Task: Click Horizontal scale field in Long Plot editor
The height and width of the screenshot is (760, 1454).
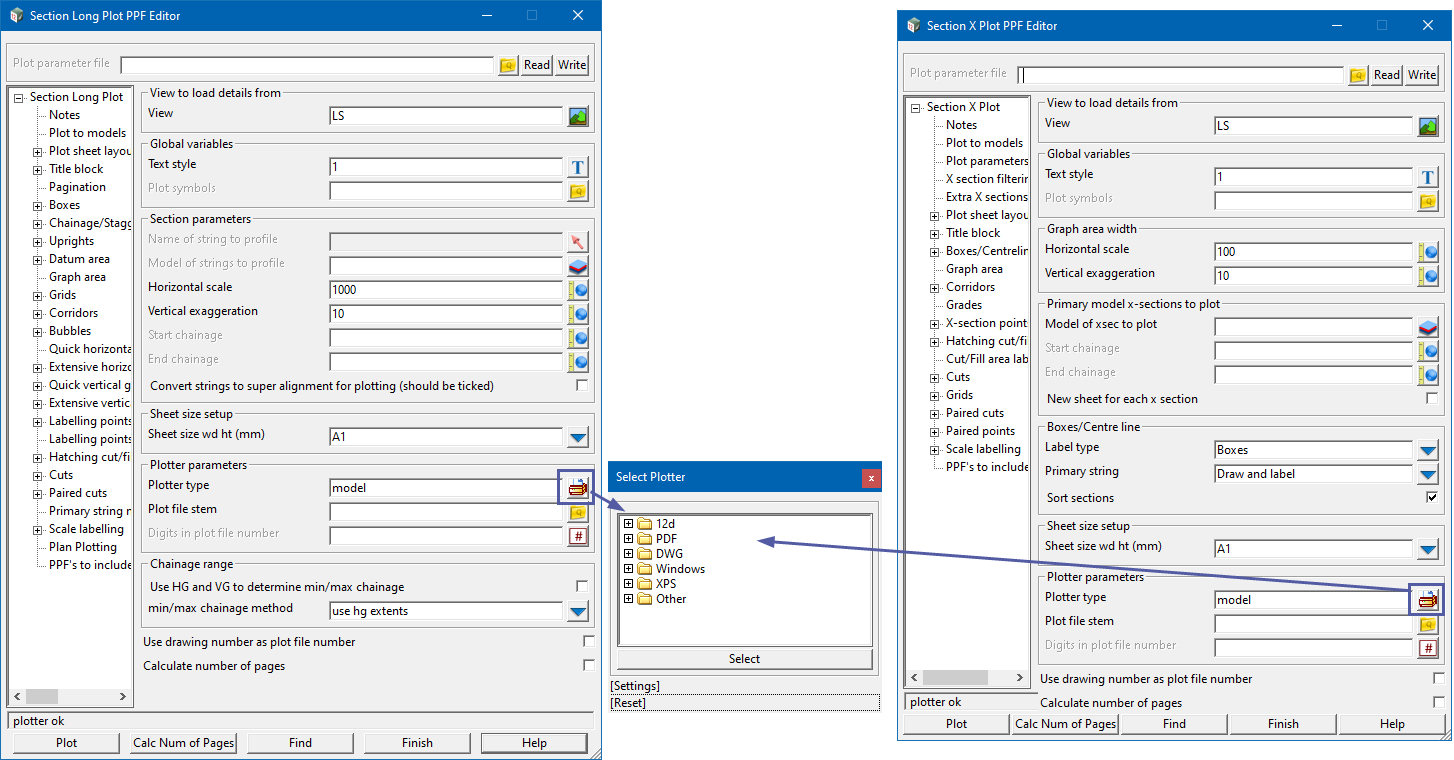Action: pyautogui.click(x=446, y=290)
